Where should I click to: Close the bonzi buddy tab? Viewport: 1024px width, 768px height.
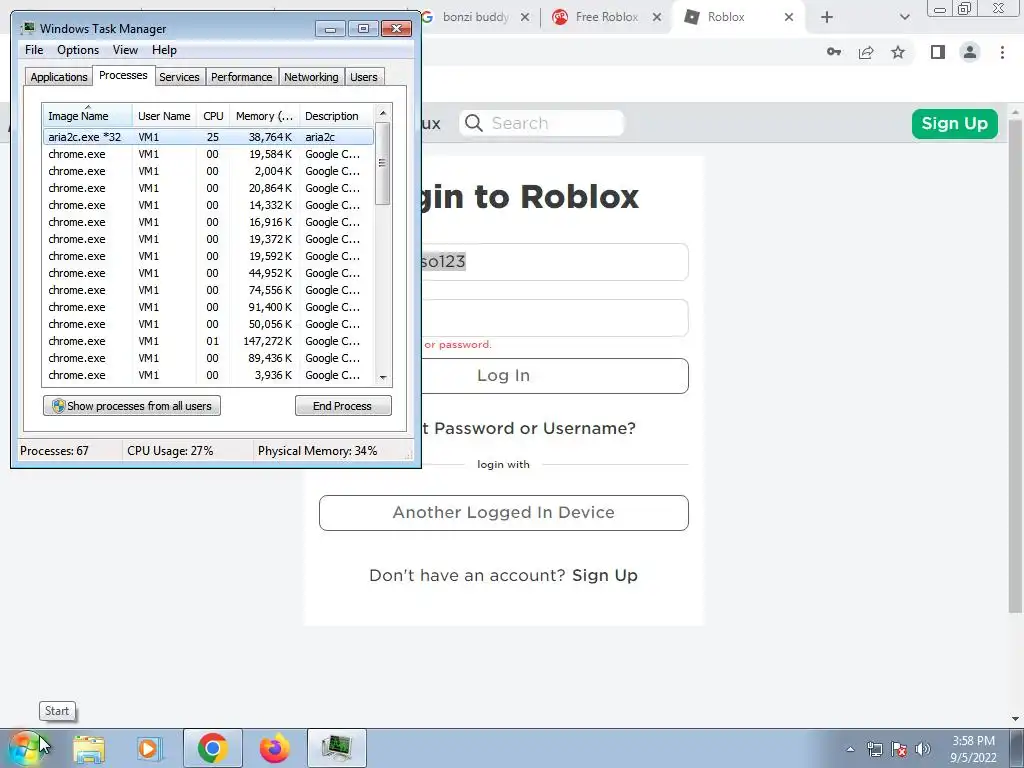pyautogui.click(x=524, y=18)
